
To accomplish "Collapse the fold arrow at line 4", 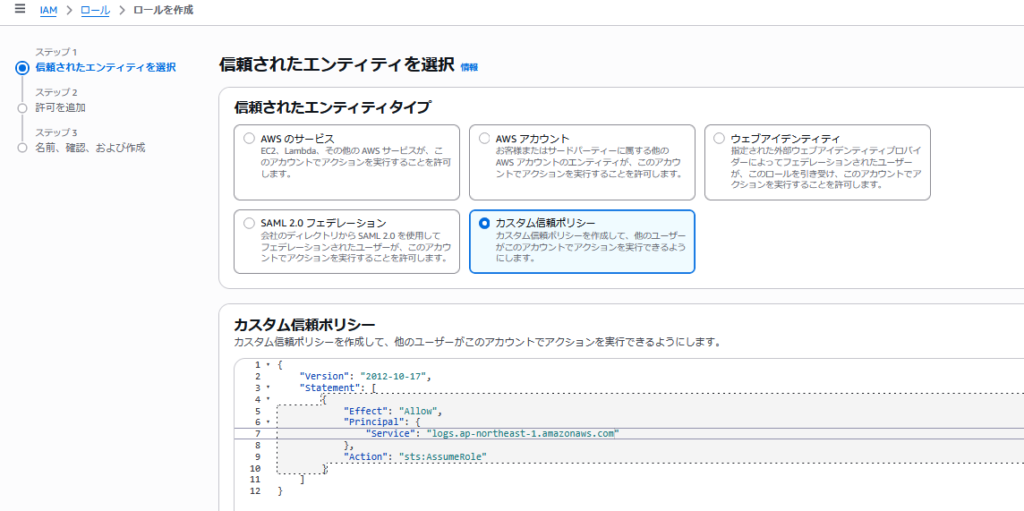I will pyautogui.click(x=268, y=399).
